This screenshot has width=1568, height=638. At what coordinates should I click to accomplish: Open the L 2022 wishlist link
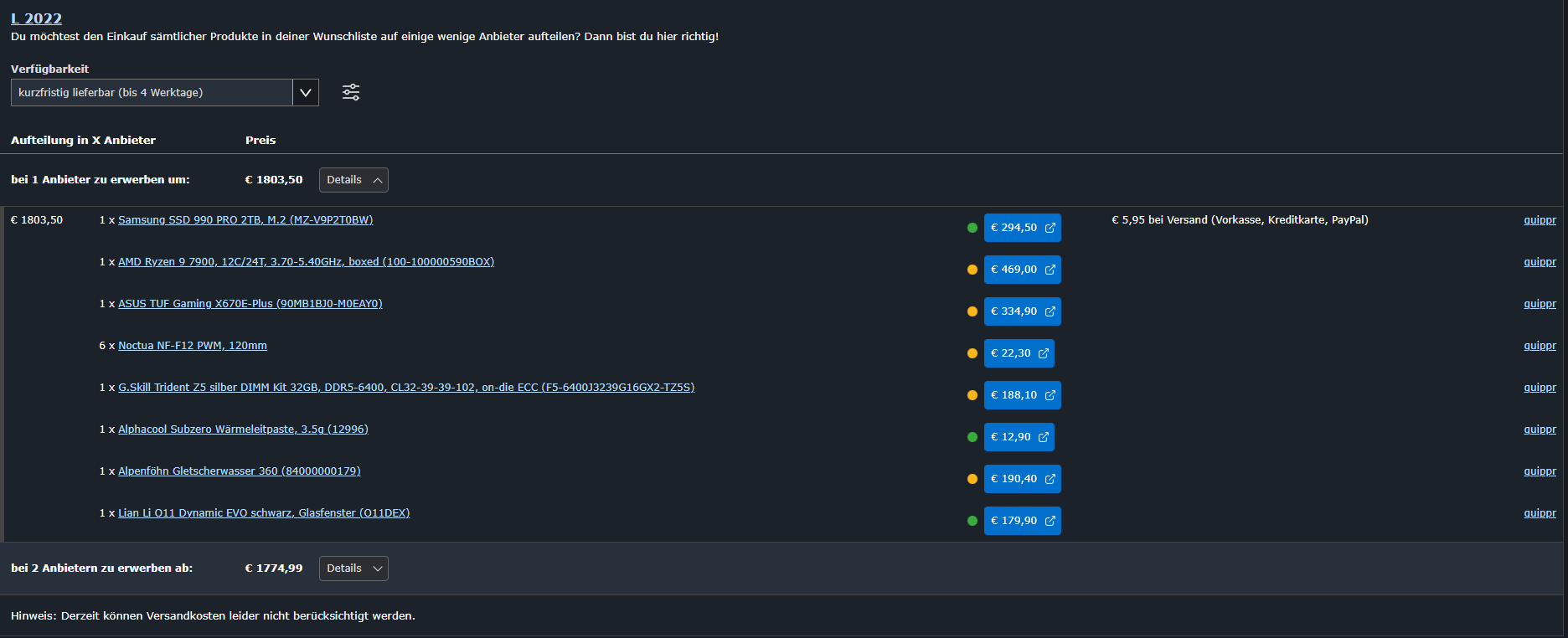pyautogui.click(x=36, y=18)
